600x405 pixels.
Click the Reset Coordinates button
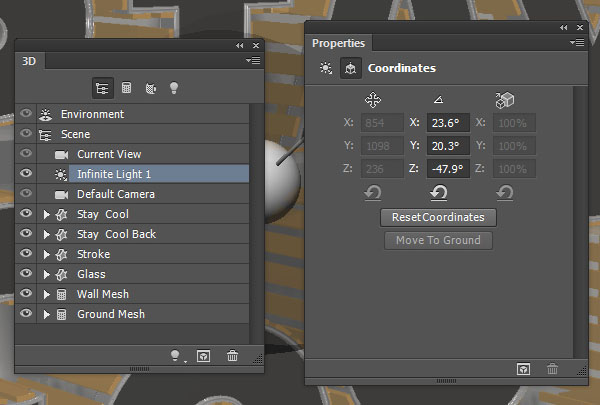pos(438,217)
